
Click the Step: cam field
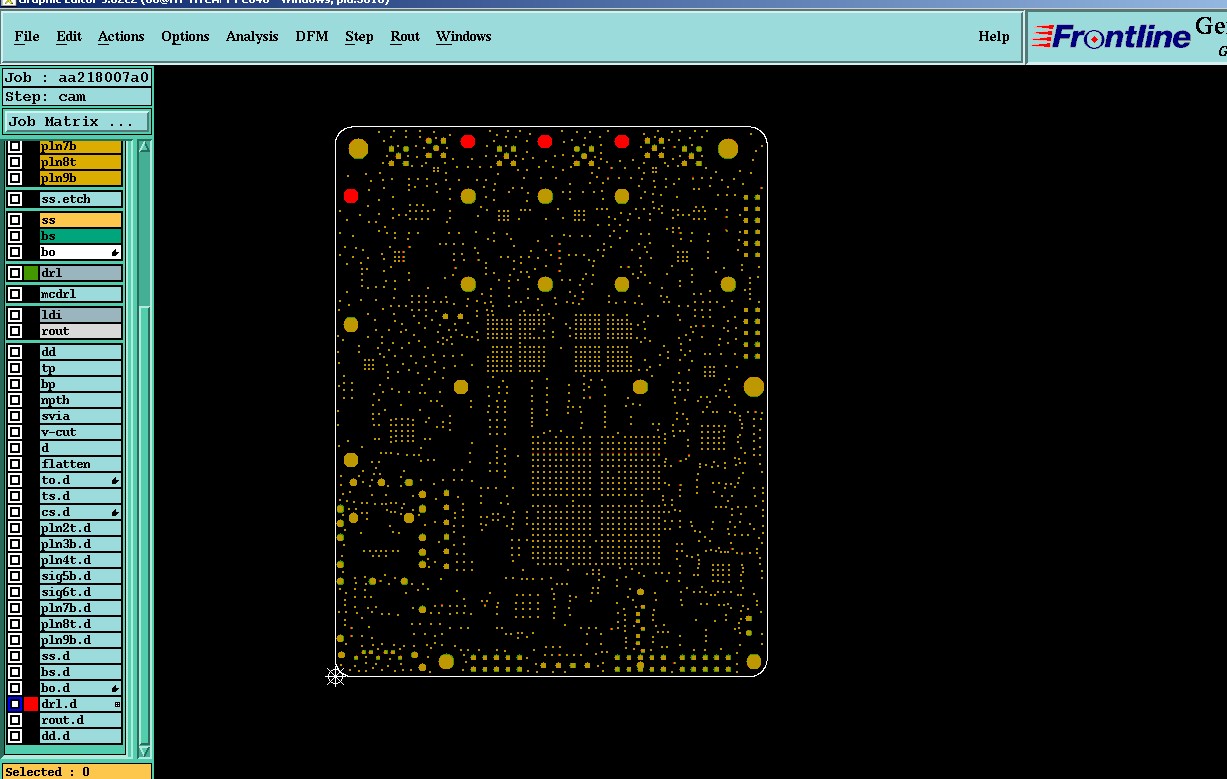(x=77, y=97)
